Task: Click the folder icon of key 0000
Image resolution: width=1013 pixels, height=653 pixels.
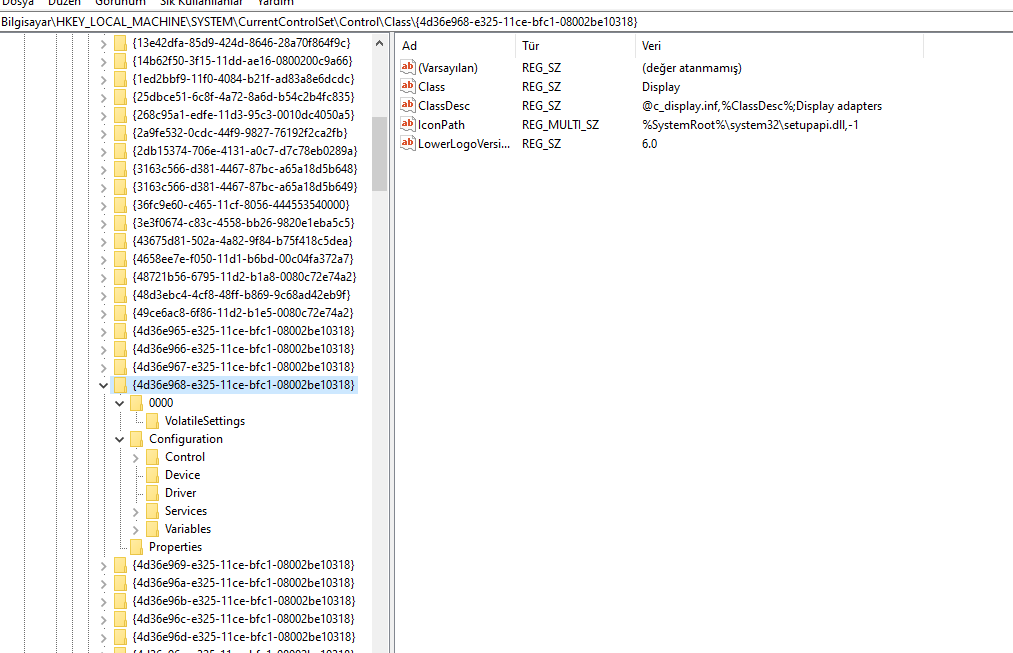Action: point(136,403)
